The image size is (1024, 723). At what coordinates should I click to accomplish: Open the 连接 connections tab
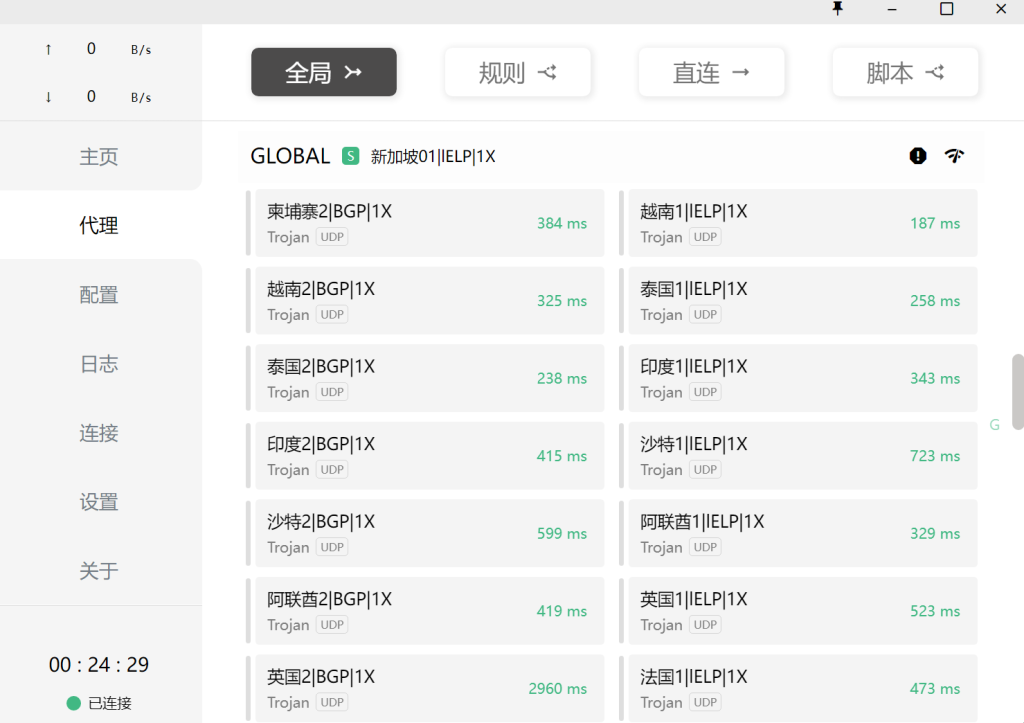coord(99,433)
